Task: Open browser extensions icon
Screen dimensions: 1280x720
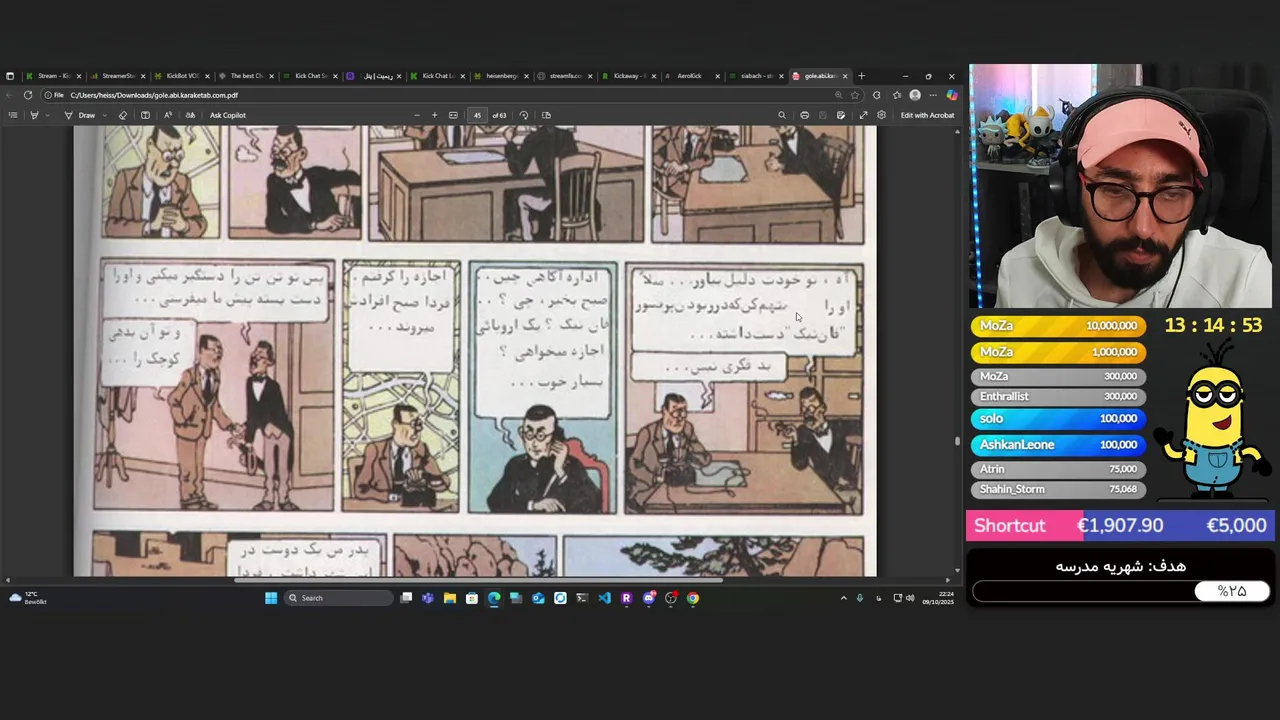Action: (x=877, y=95)
